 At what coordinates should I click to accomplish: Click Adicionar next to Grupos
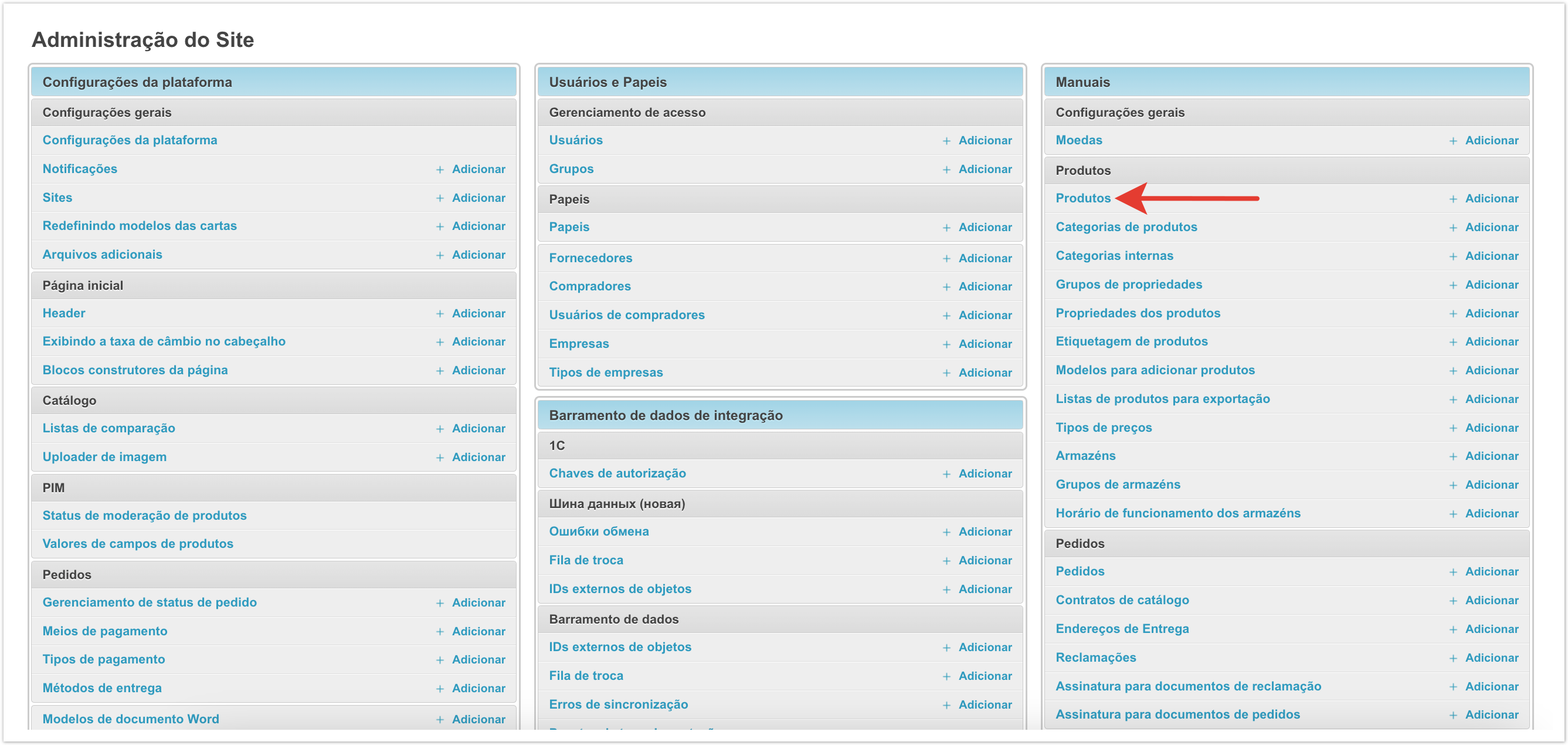tap(985, 170)
